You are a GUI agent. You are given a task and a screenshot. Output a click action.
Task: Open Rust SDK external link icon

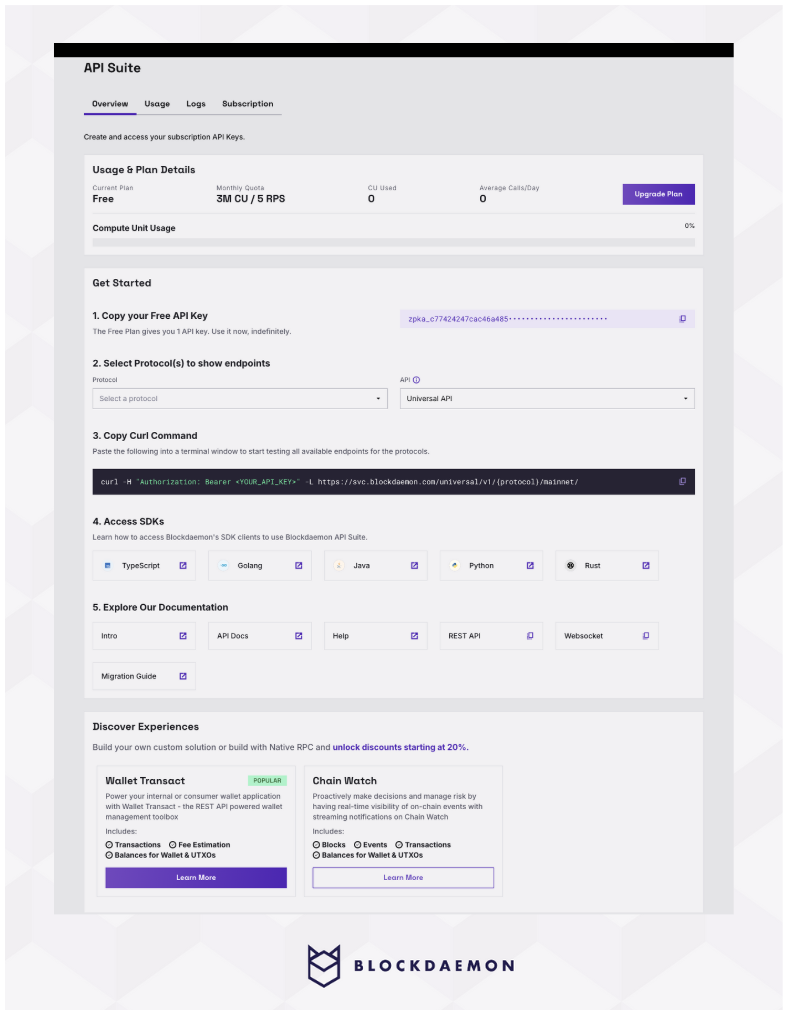[646, 566]
